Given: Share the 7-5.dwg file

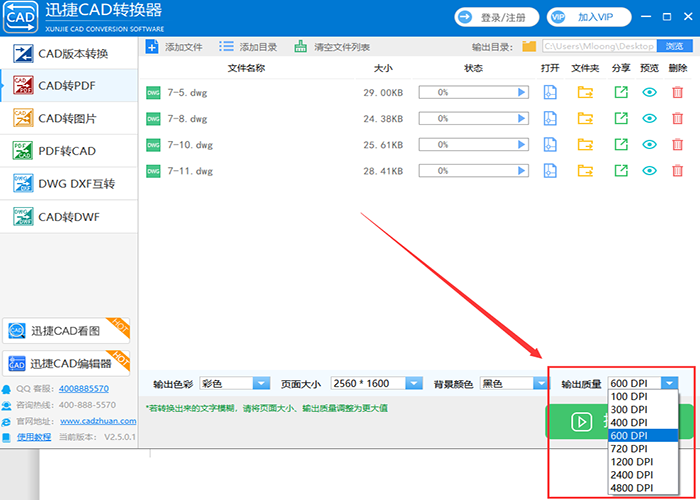Looking at the screenshot, I should click(621, 92).
